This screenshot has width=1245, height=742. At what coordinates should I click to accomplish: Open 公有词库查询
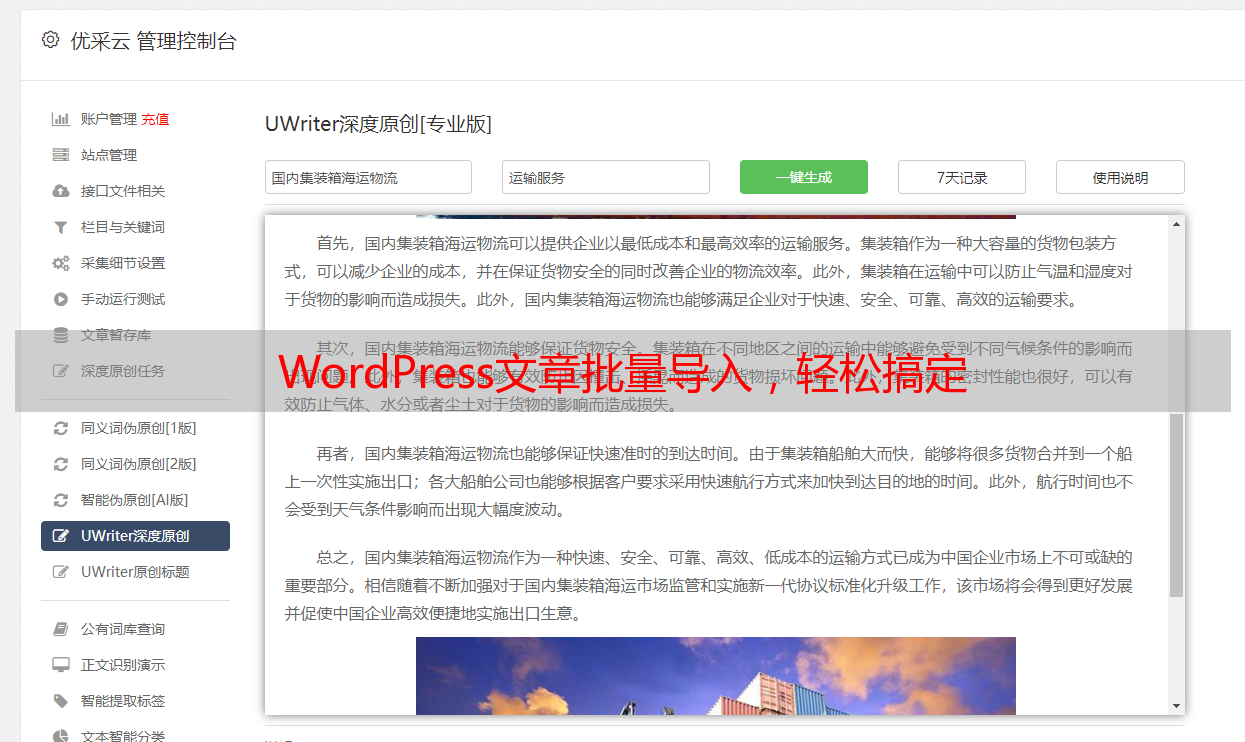click(123, 629)
